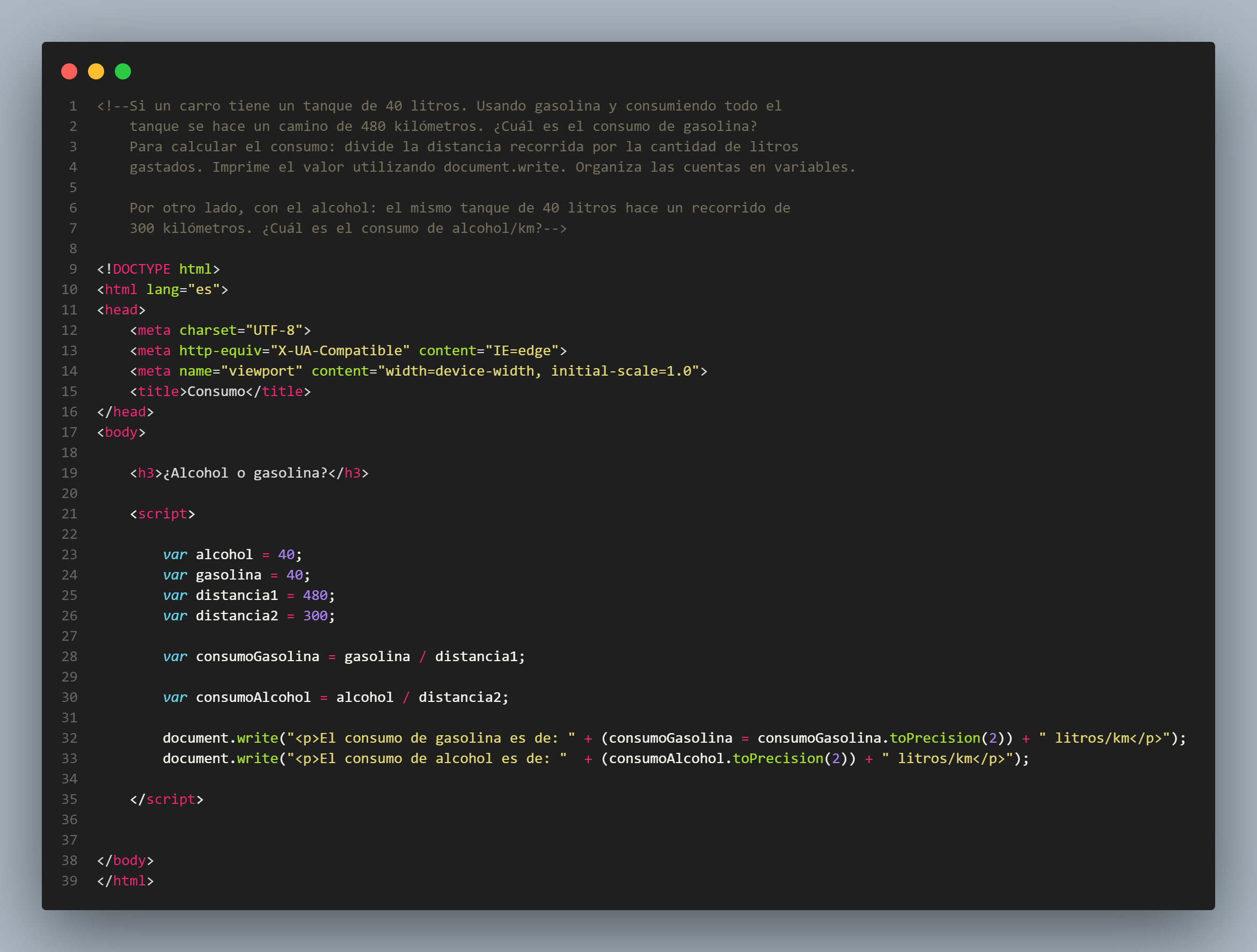This screenshot has width=1257, height=952.
Task: Click line number 1
Action: (x=73, y=106)
